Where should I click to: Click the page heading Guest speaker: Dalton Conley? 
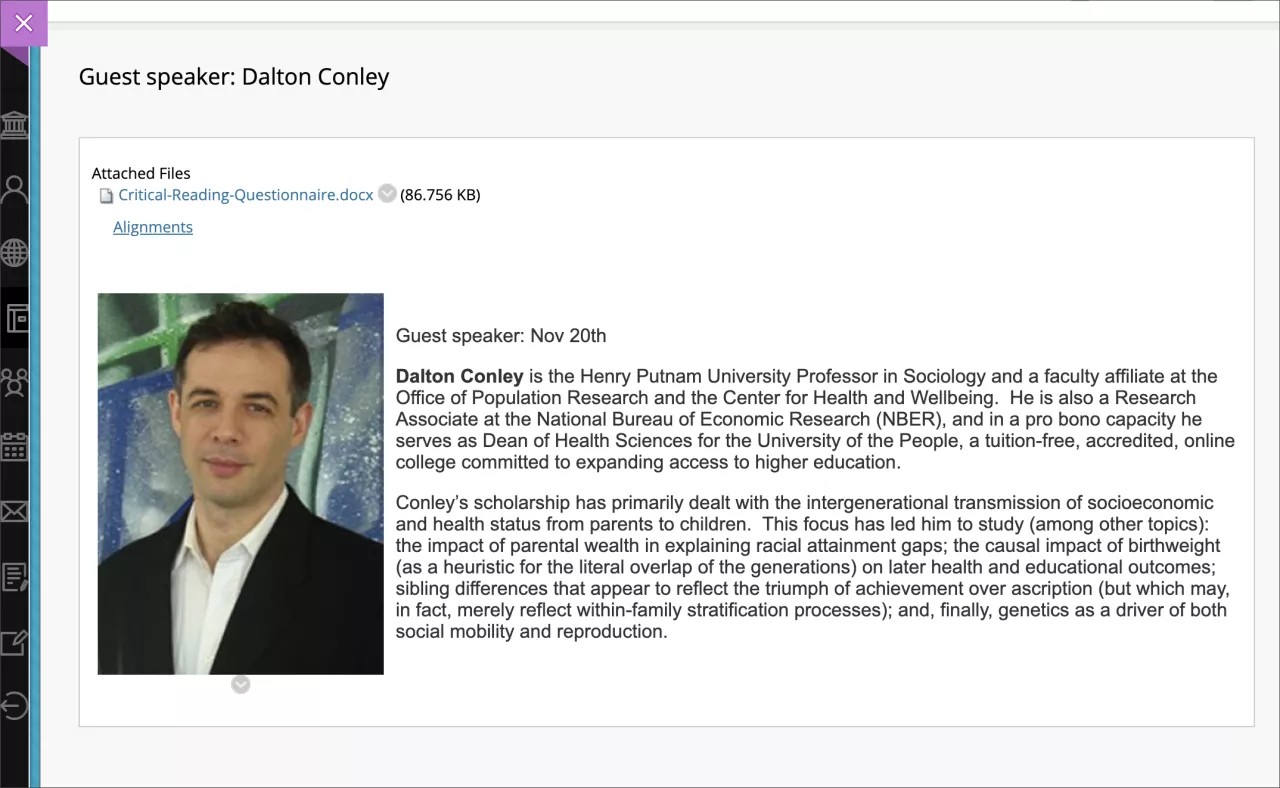tap(234, 77)
